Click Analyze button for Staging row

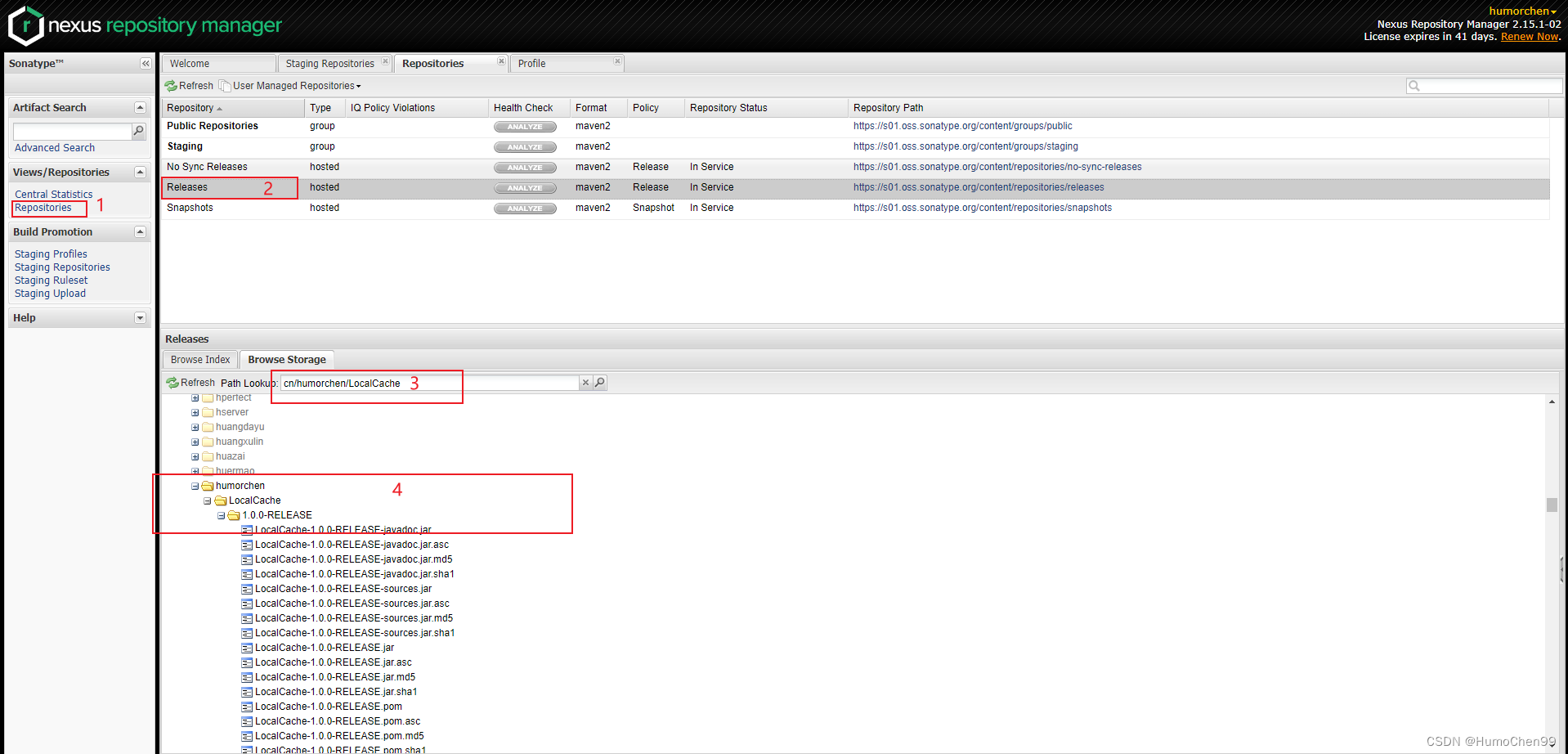tap(525, 147)
